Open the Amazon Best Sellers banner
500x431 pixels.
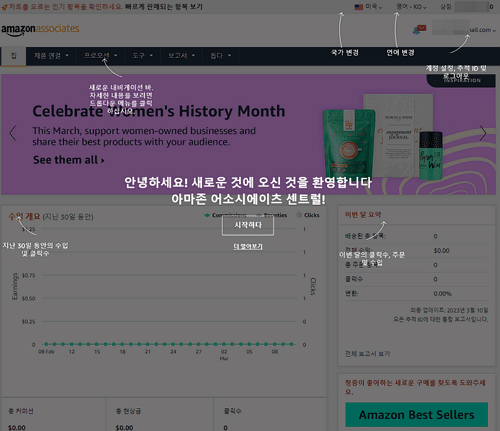417,415
